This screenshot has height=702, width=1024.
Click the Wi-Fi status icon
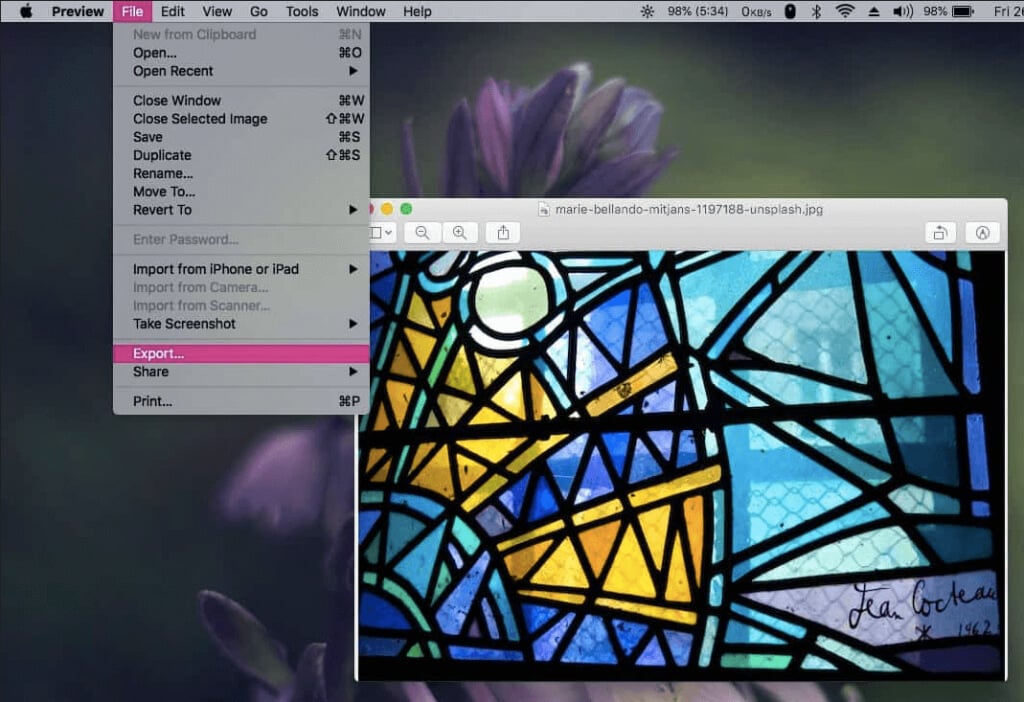pos(845,12)
